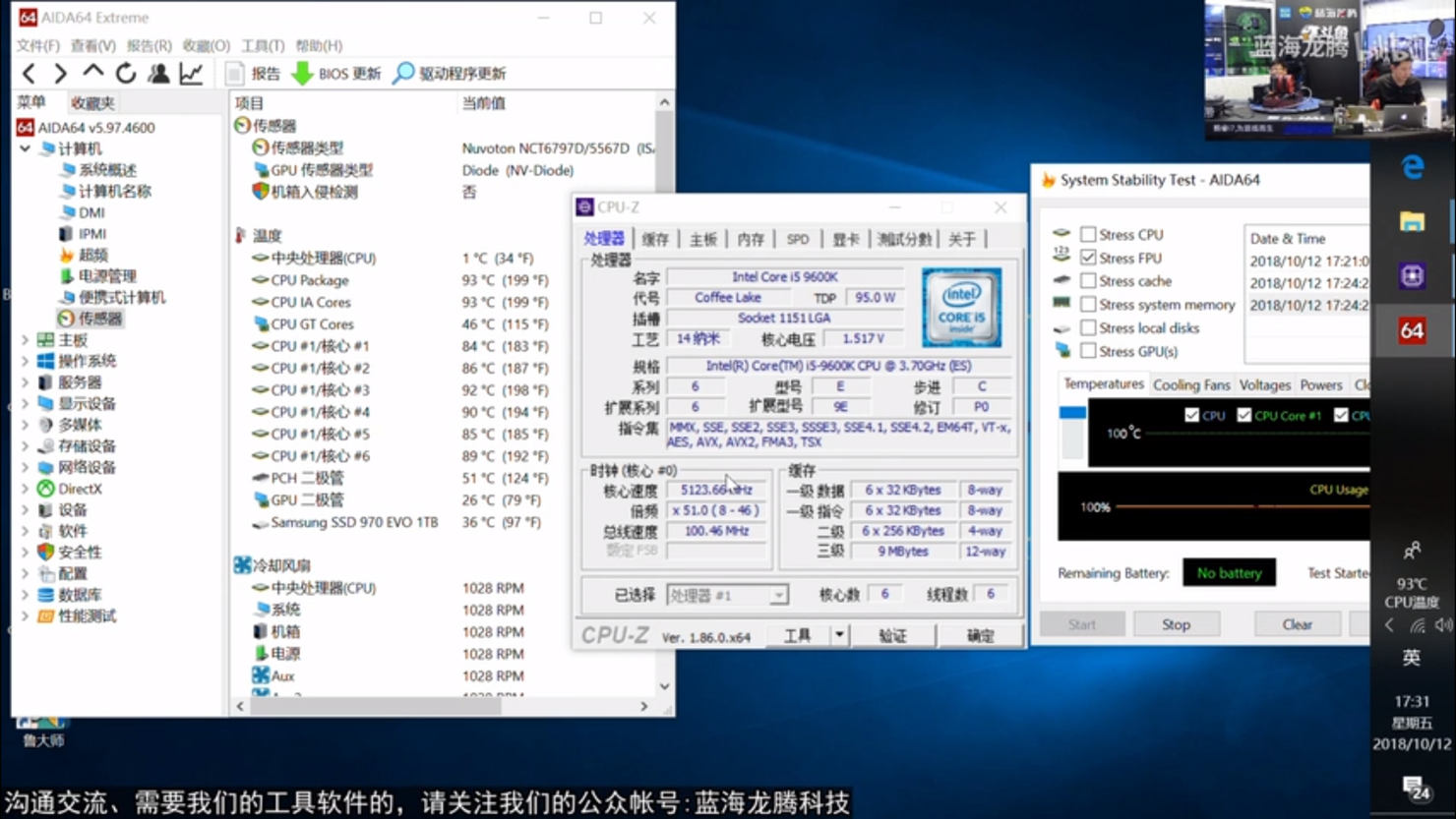Enable the Stress CPU checkbox
This screenshot has width=1456, height=819.
(x=1088, y=234)
